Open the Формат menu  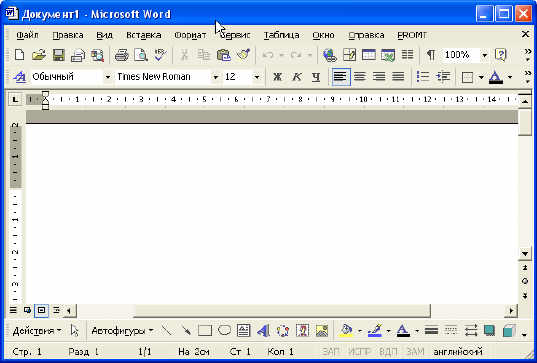pyautogui.click(x=190, y=35)
